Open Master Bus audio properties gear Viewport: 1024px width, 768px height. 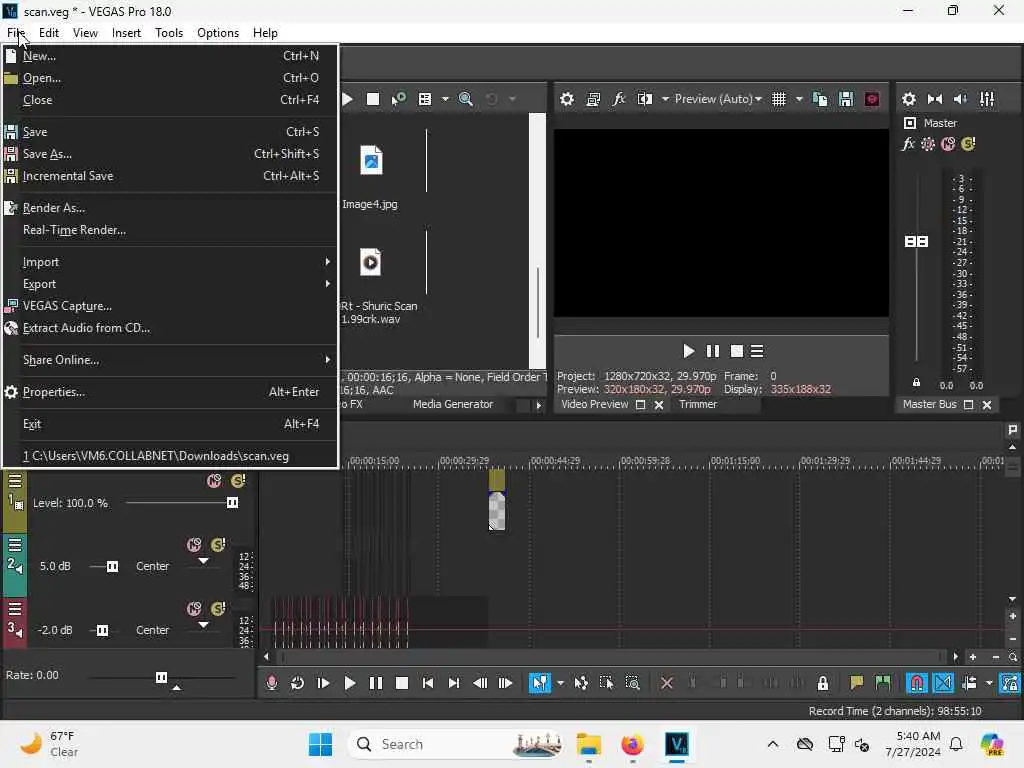908,99
